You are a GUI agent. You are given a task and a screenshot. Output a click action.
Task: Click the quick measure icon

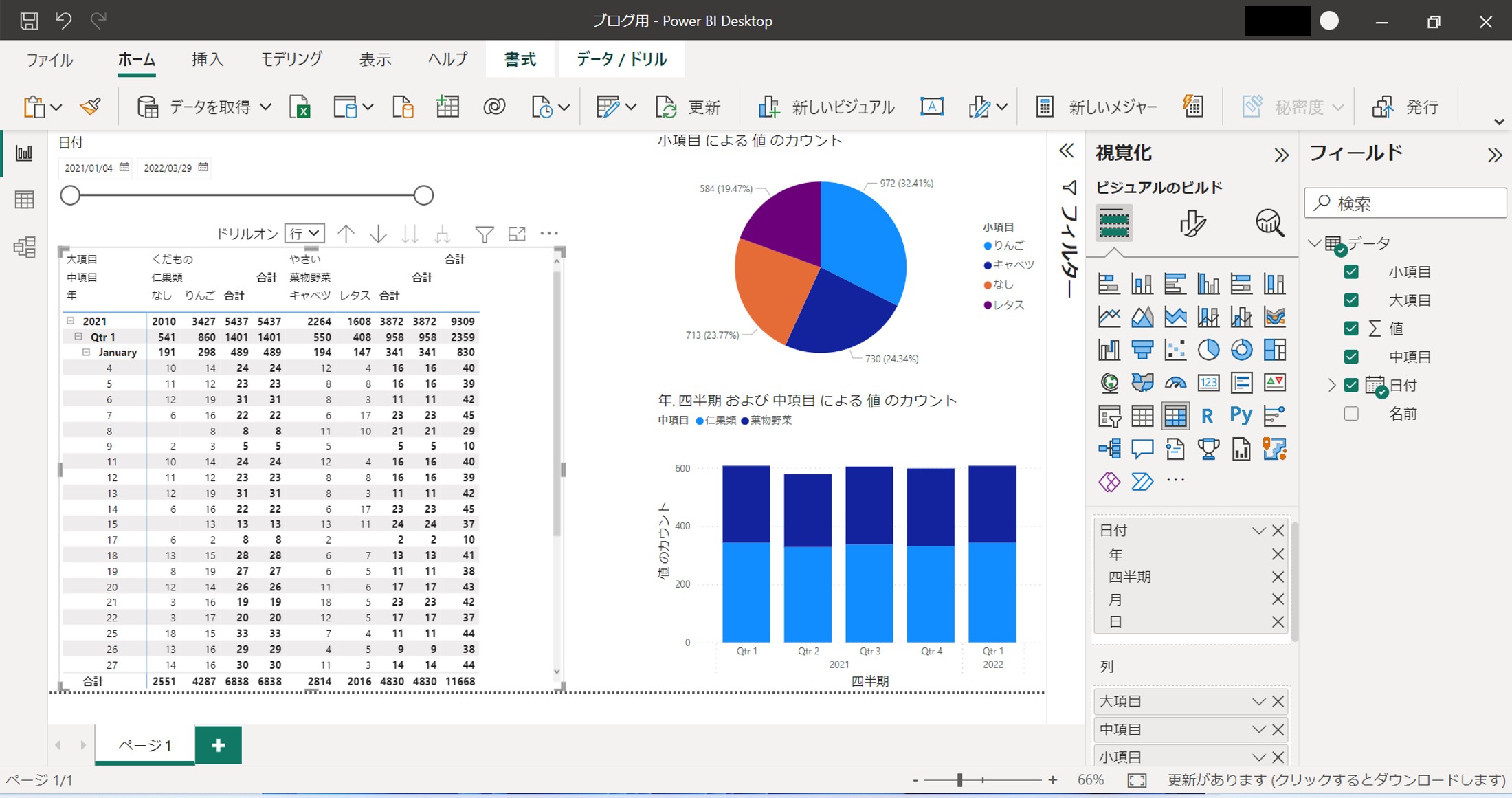[1192, 107]
